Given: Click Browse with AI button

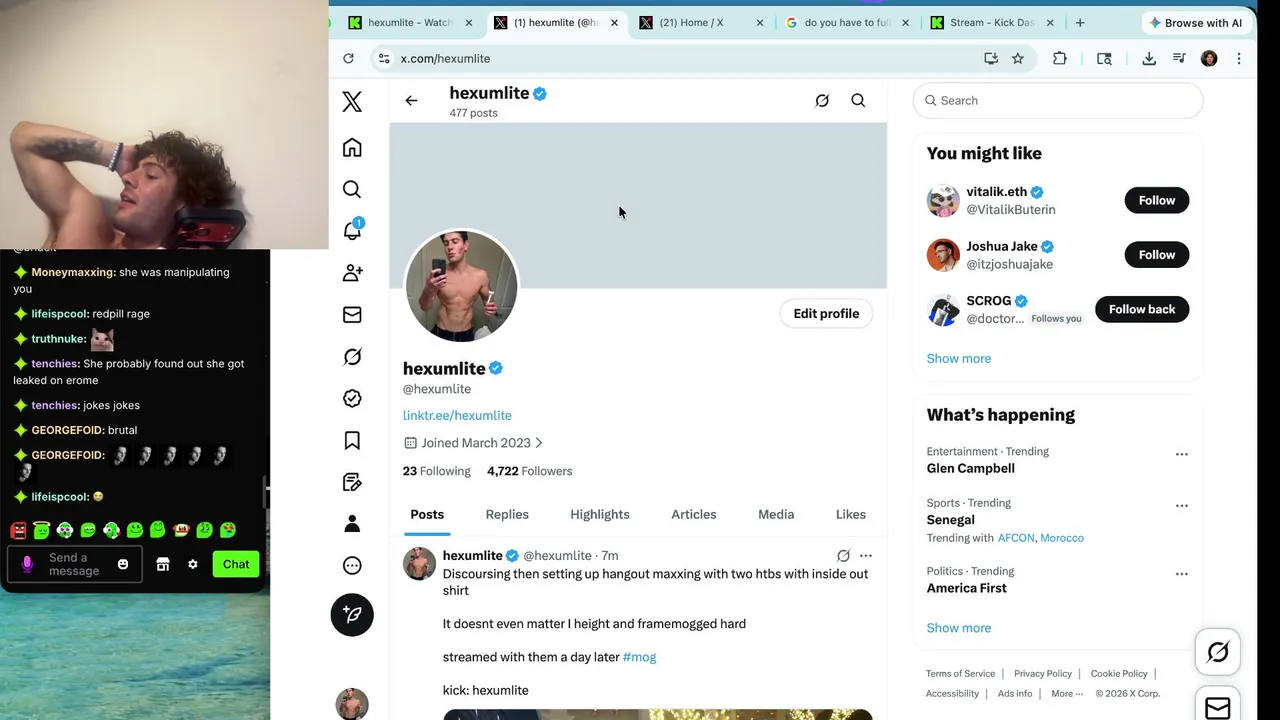Looking at the screenshot, I should pyautogui.click(x=1196, y=23).
